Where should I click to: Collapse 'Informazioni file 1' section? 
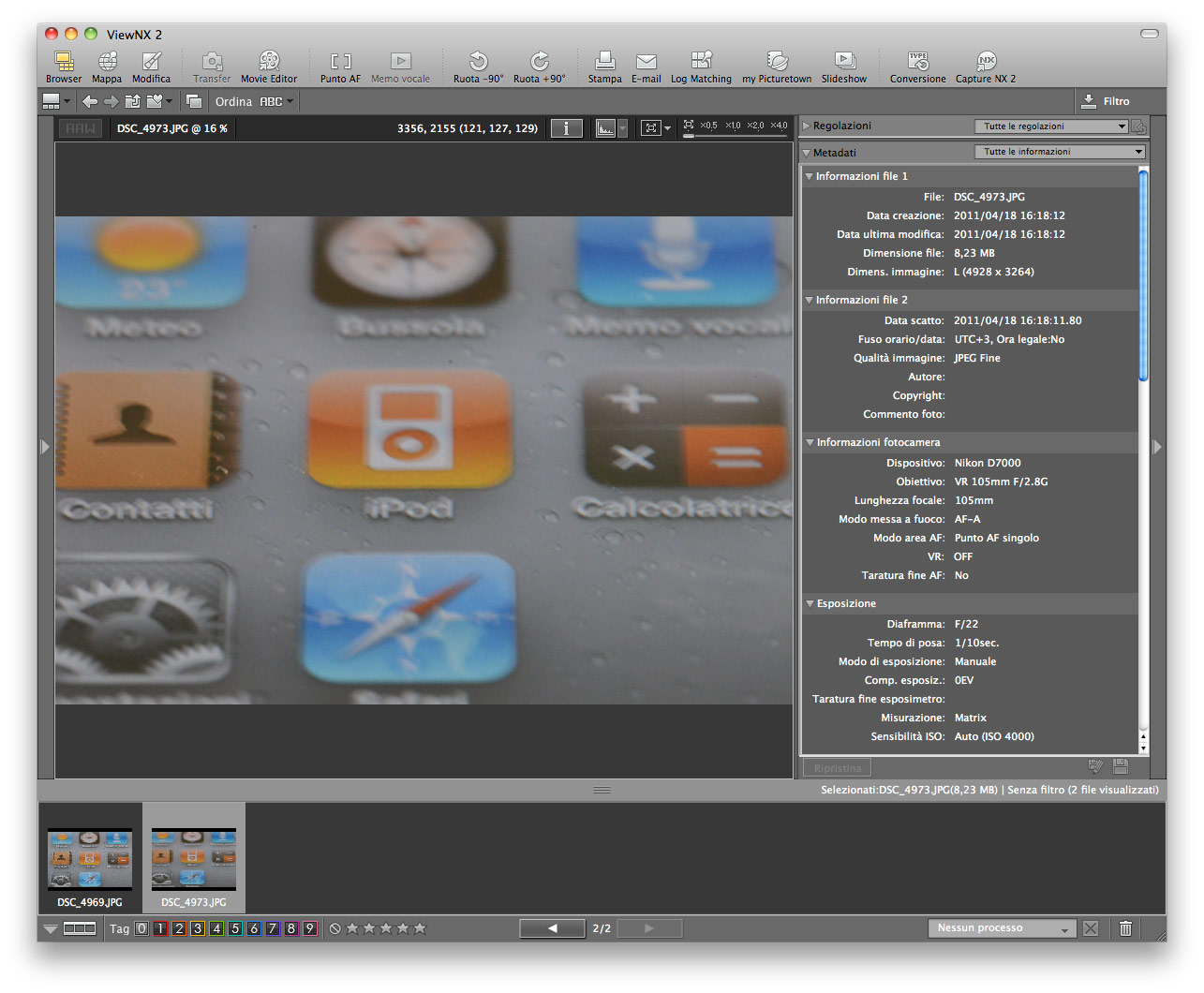(x=809, y=176)
